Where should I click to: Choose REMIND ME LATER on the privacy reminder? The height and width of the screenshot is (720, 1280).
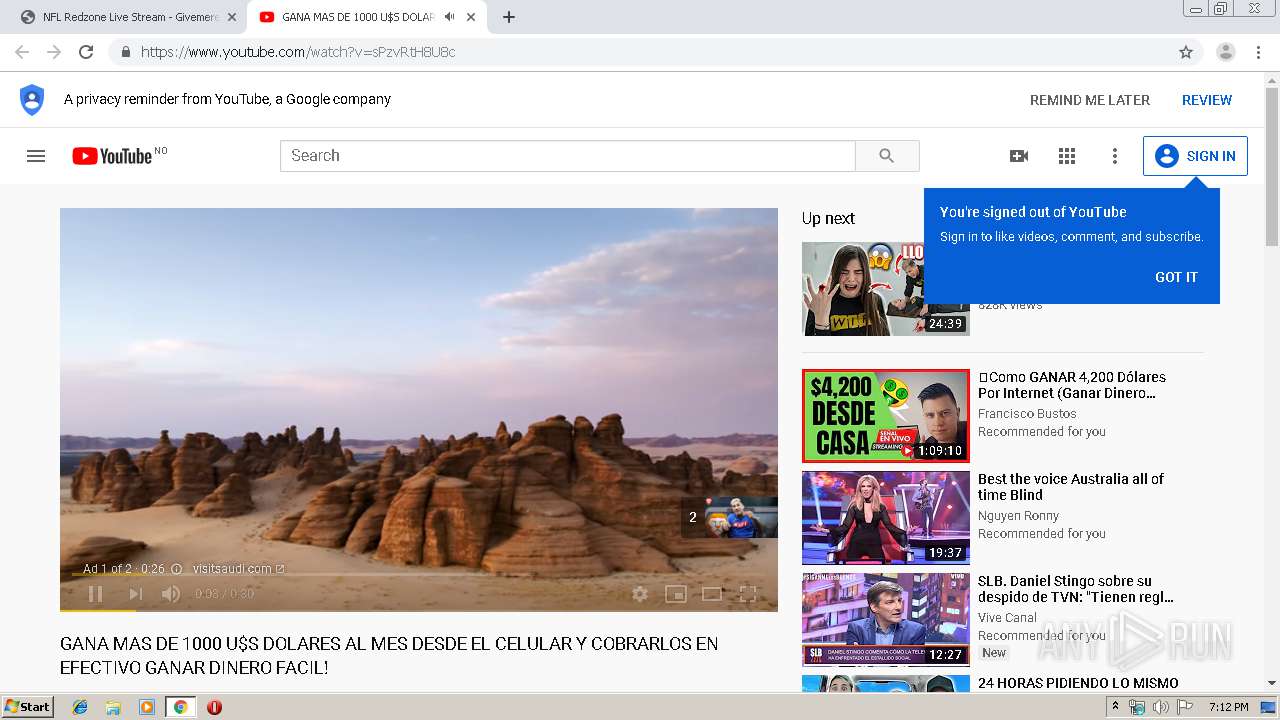[1090, 100]
